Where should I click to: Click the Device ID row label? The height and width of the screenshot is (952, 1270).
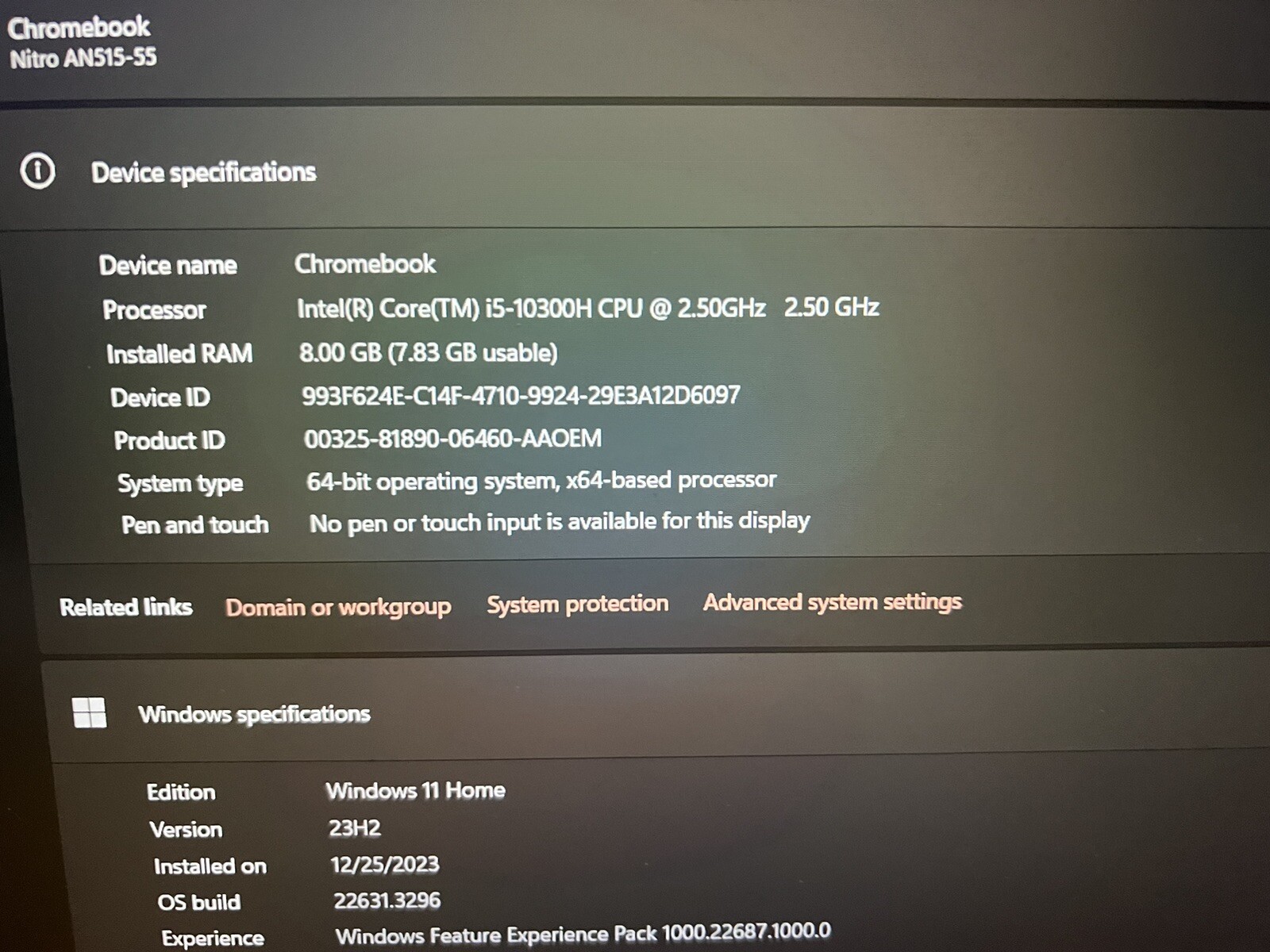(x=160, y=397)
